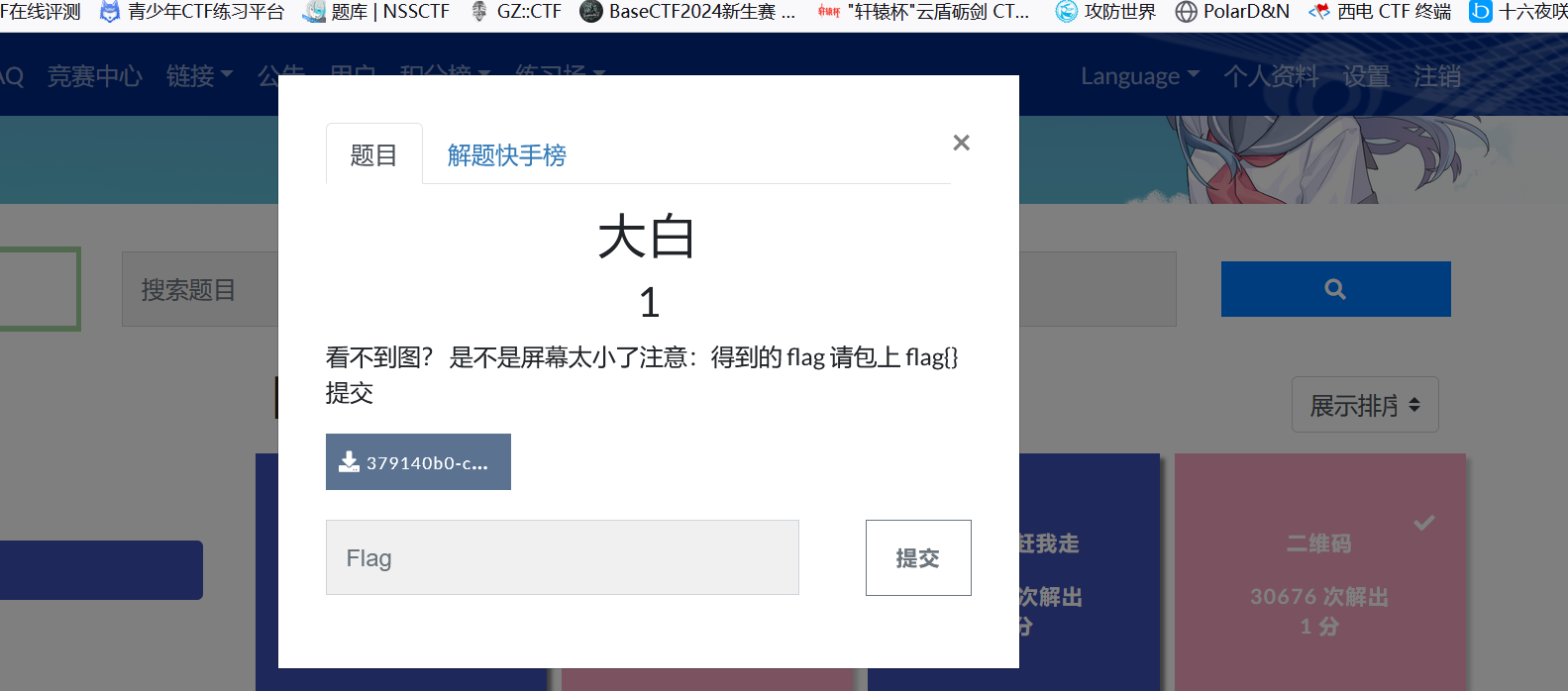Viewport: 1568px width, 691px height.
Task: Open the 展示排序 sort dropdown
Action: tap(1364, 405)
